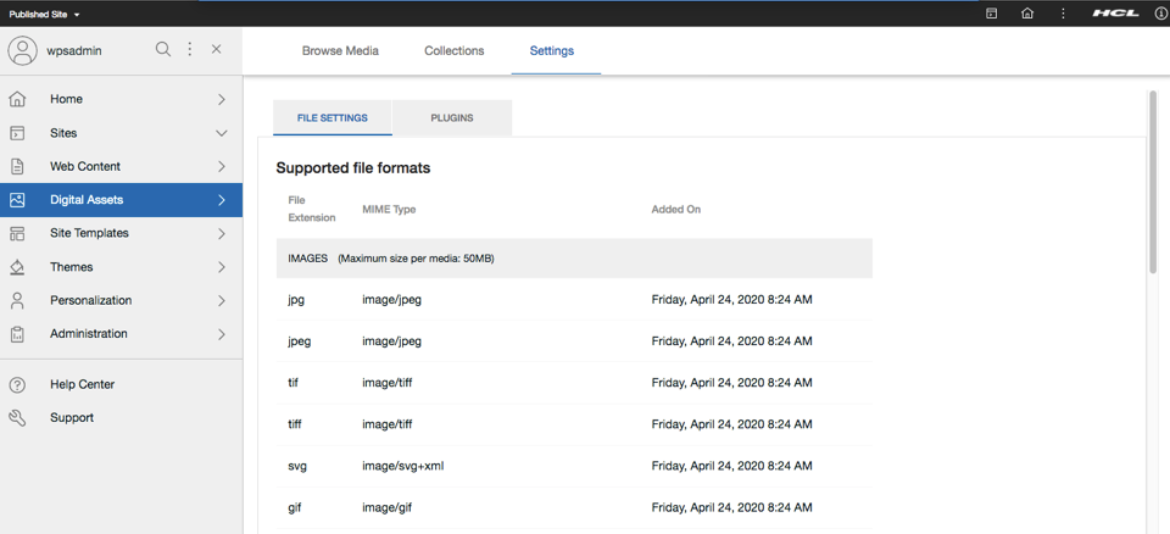Open Help Center question mark icon

(x=17, y=385)
